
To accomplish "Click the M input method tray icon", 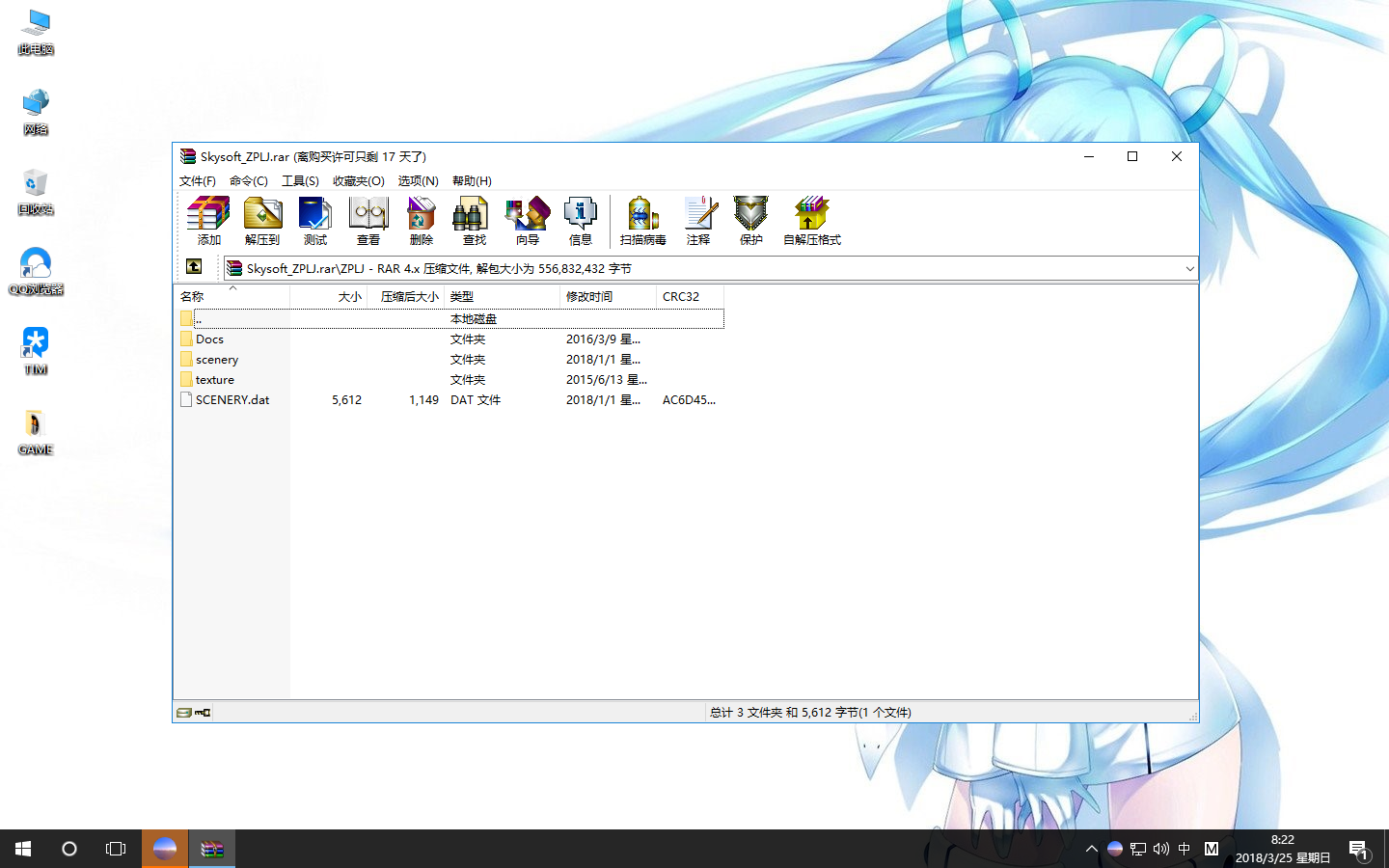I will (x=1212, y=849).
